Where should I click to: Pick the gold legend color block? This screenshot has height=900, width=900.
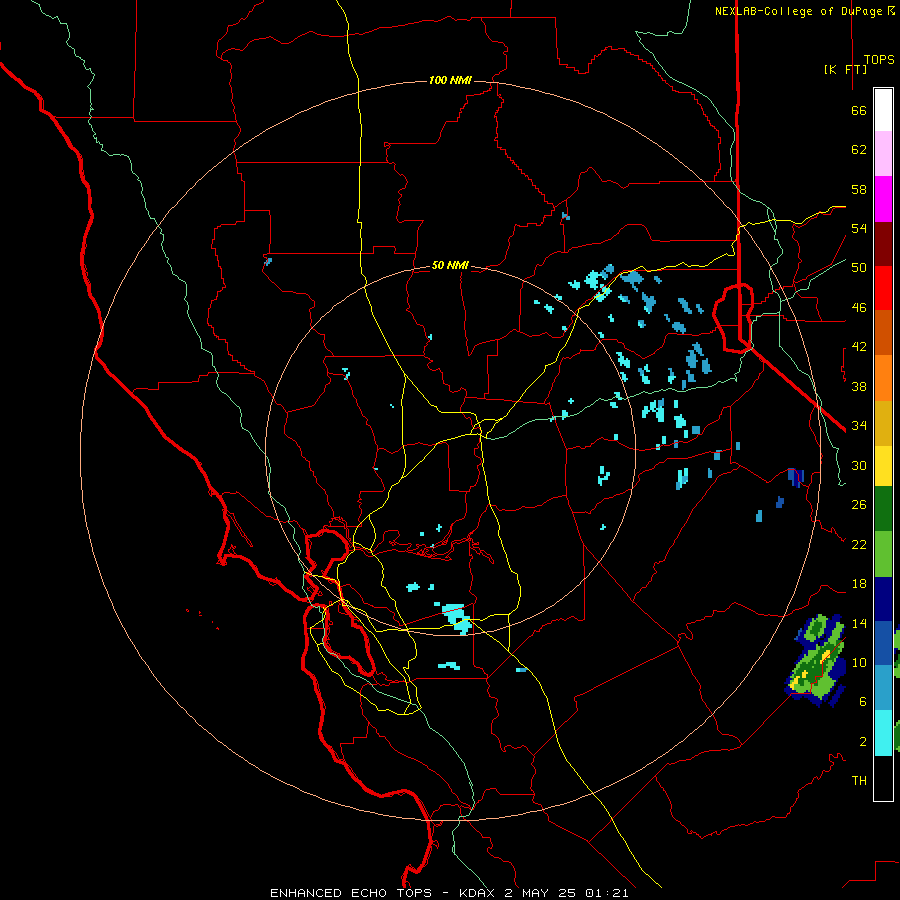coord(883,423)
